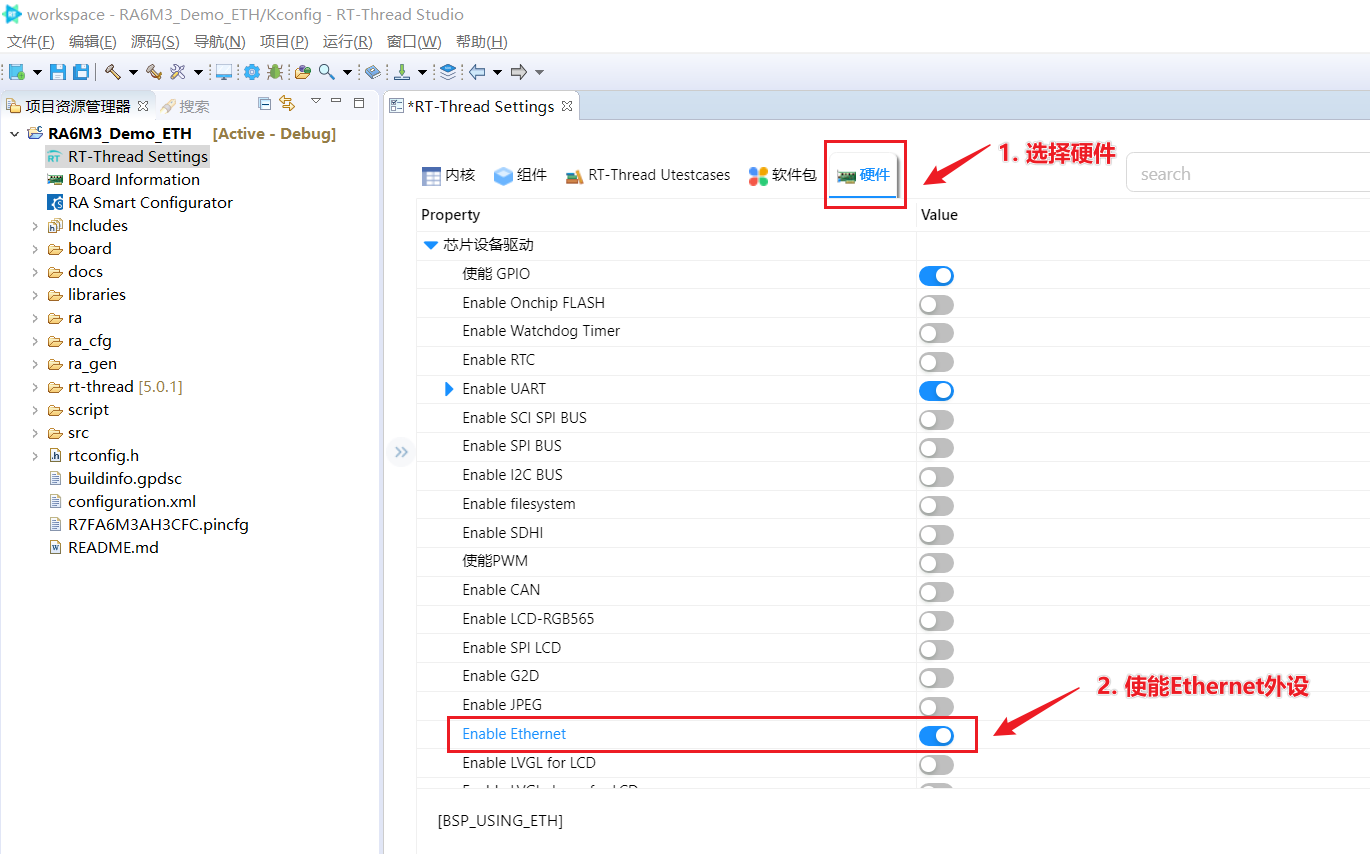Open the wrench-and-screwdriver tools icon
The width and height of the screenshot is (1370, 854).
tap(178, 72)
